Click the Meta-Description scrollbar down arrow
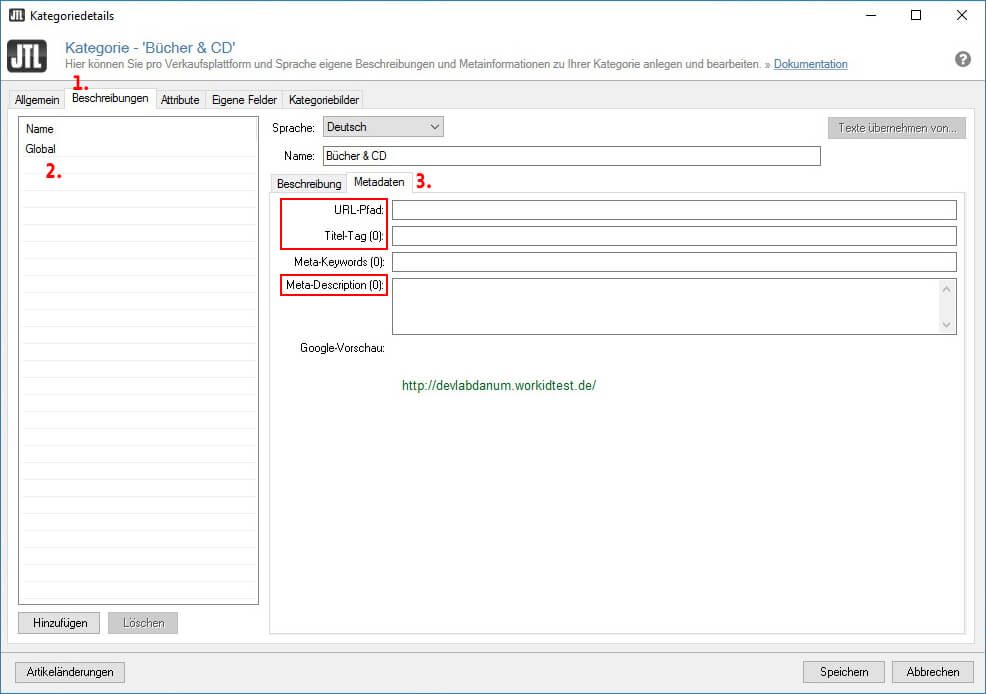Screen dimensions: 986x694 pos(946,324)
